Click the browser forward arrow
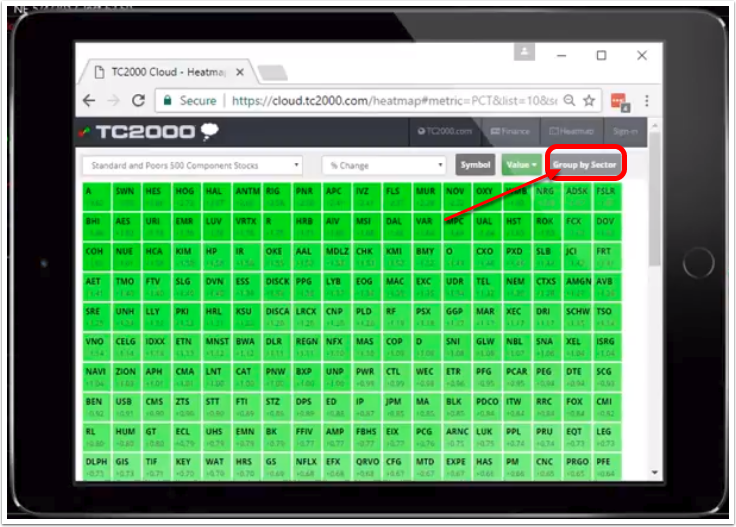 (x=114, y=100)
